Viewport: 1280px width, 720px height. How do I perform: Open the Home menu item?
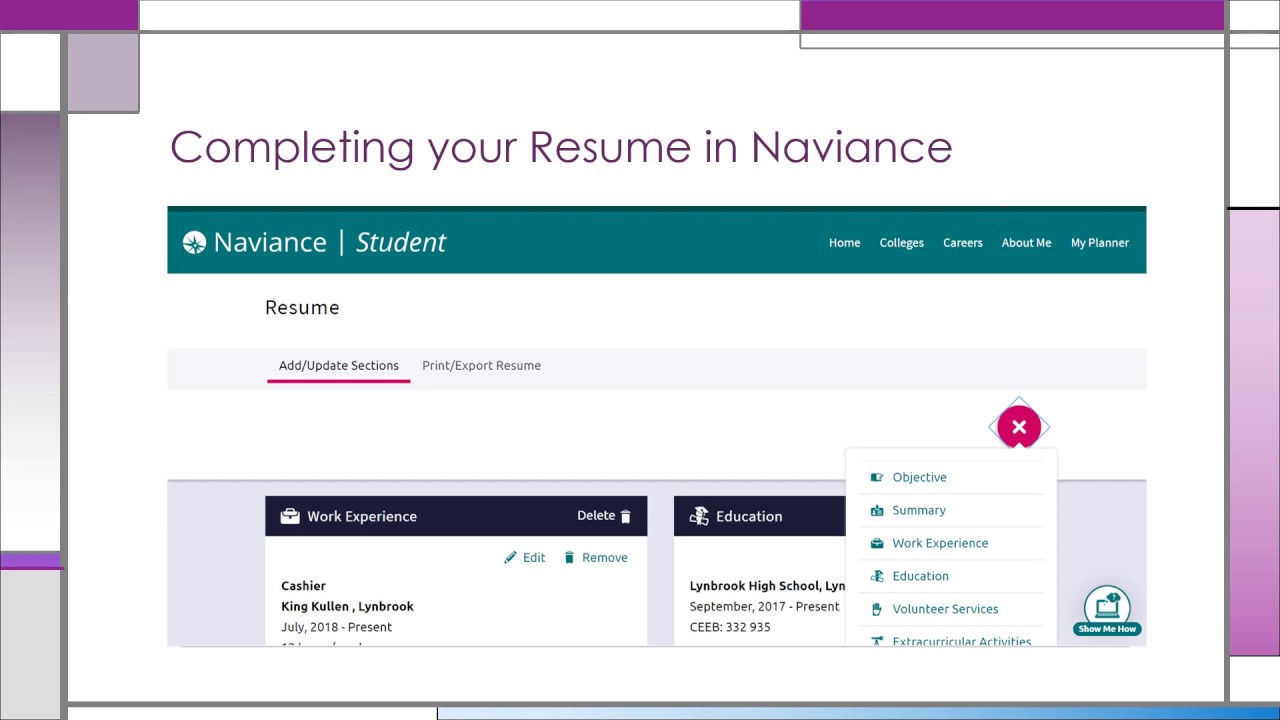845,242
